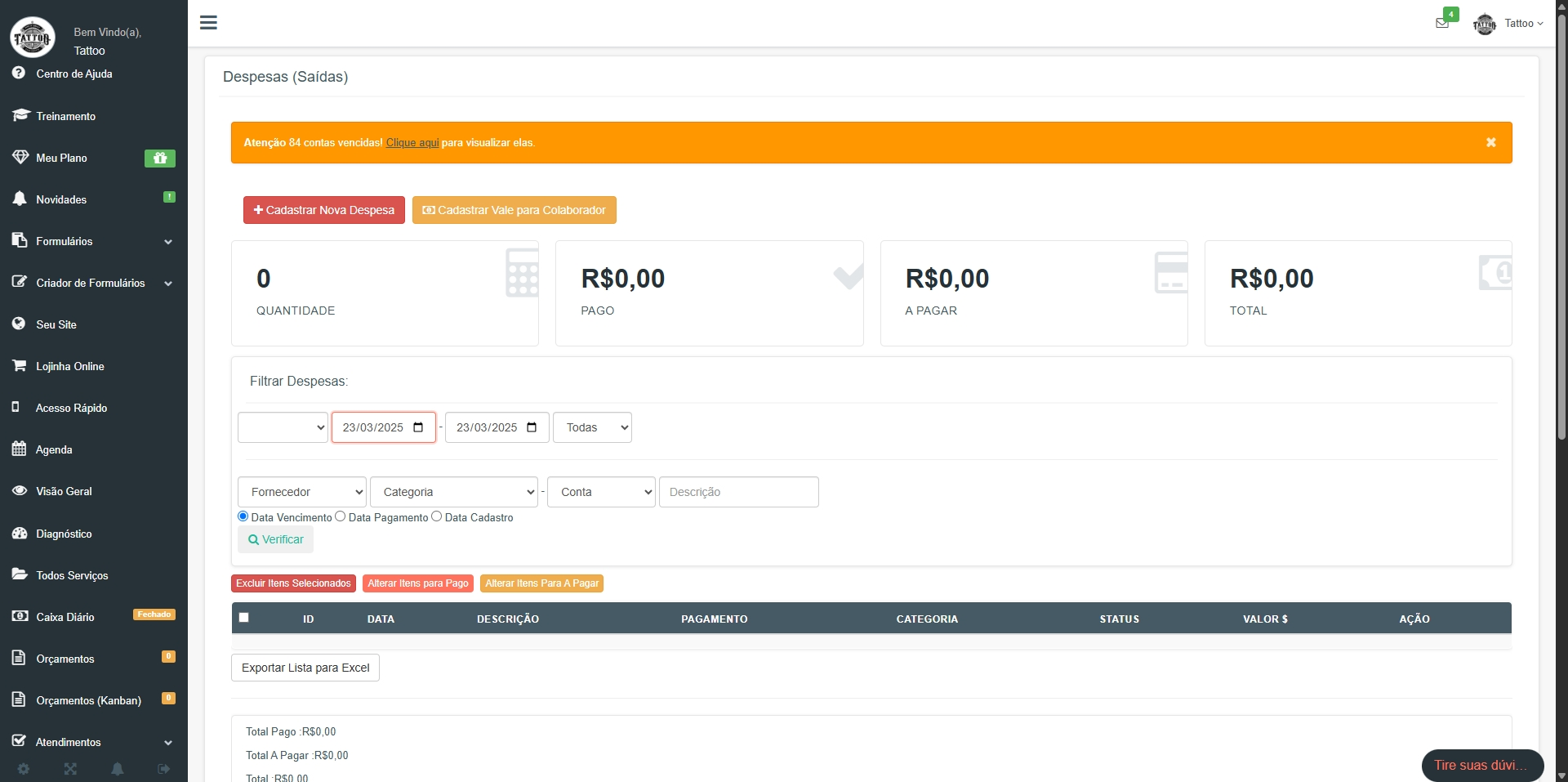1568x782 pixels.
Task: Expand the Atendimentos sidebar submenu
Action: (168, 743)
